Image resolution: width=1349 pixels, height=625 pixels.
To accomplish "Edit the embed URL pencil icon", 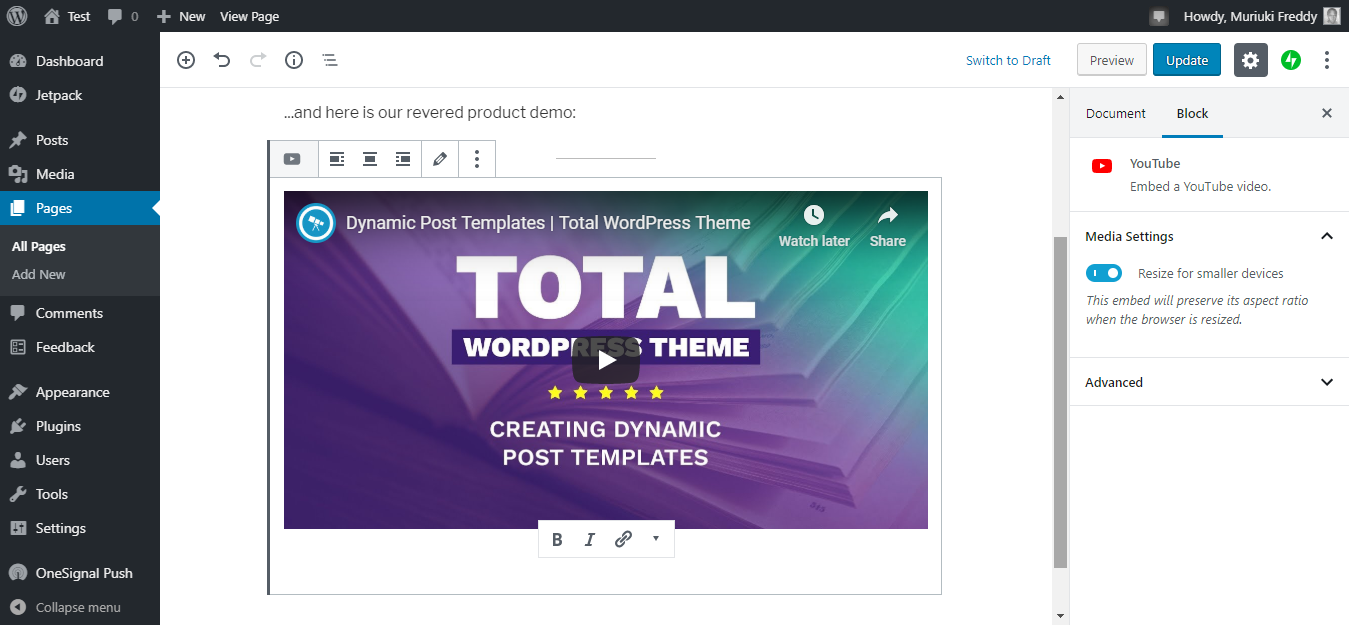I will (x=440, y=159).
